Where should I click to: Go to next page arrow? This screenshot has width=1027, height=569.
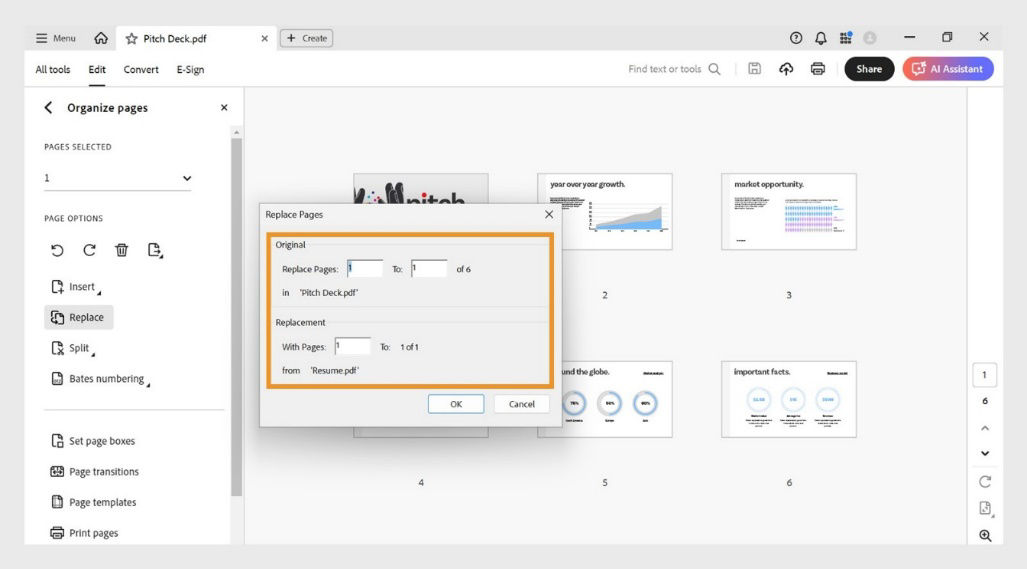click(x=985, y=453)
